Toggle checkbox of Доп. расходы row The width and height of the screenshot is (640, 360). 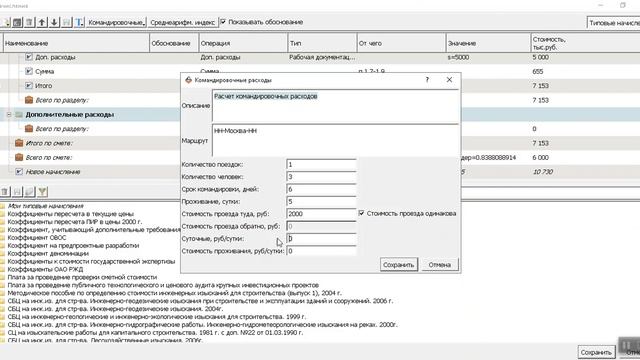click(29, 57)
